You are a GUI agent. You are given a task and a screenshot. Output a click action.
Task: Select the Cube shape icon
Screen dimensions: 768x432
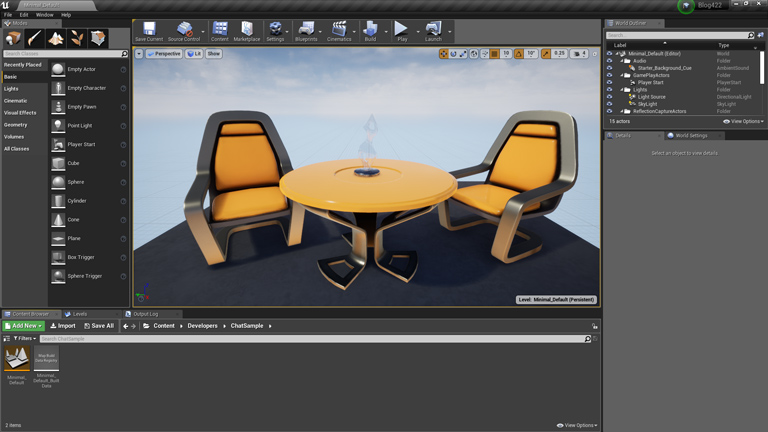58,164
